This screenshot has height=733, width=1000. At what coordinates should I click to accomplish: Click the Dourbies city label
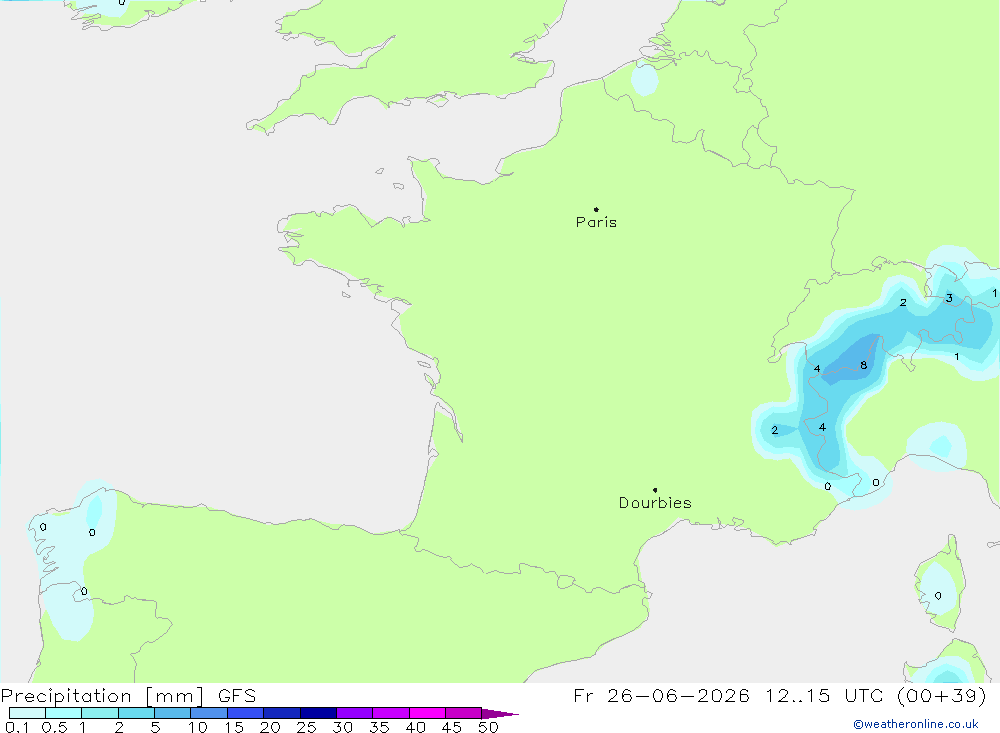point(655,503)
